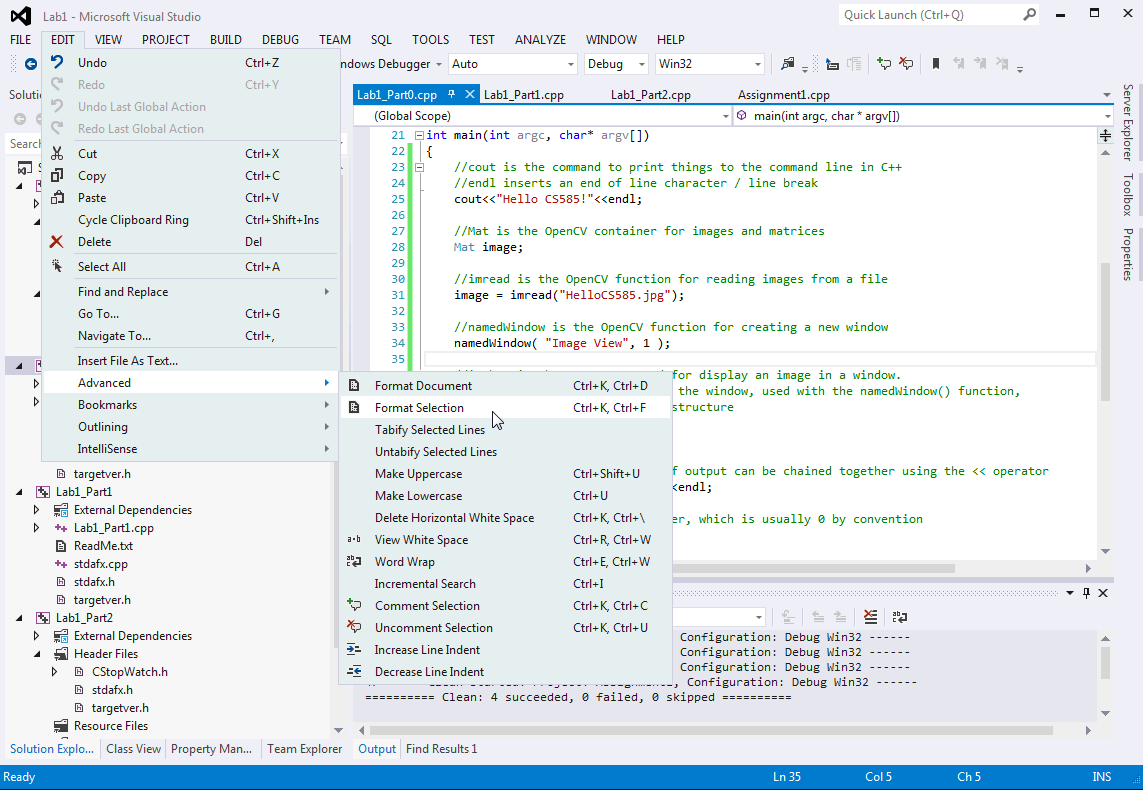1143x790 pixels.
Task: Toggle INS overtype mode in the status bar
Action: [x=1101, y=776]
